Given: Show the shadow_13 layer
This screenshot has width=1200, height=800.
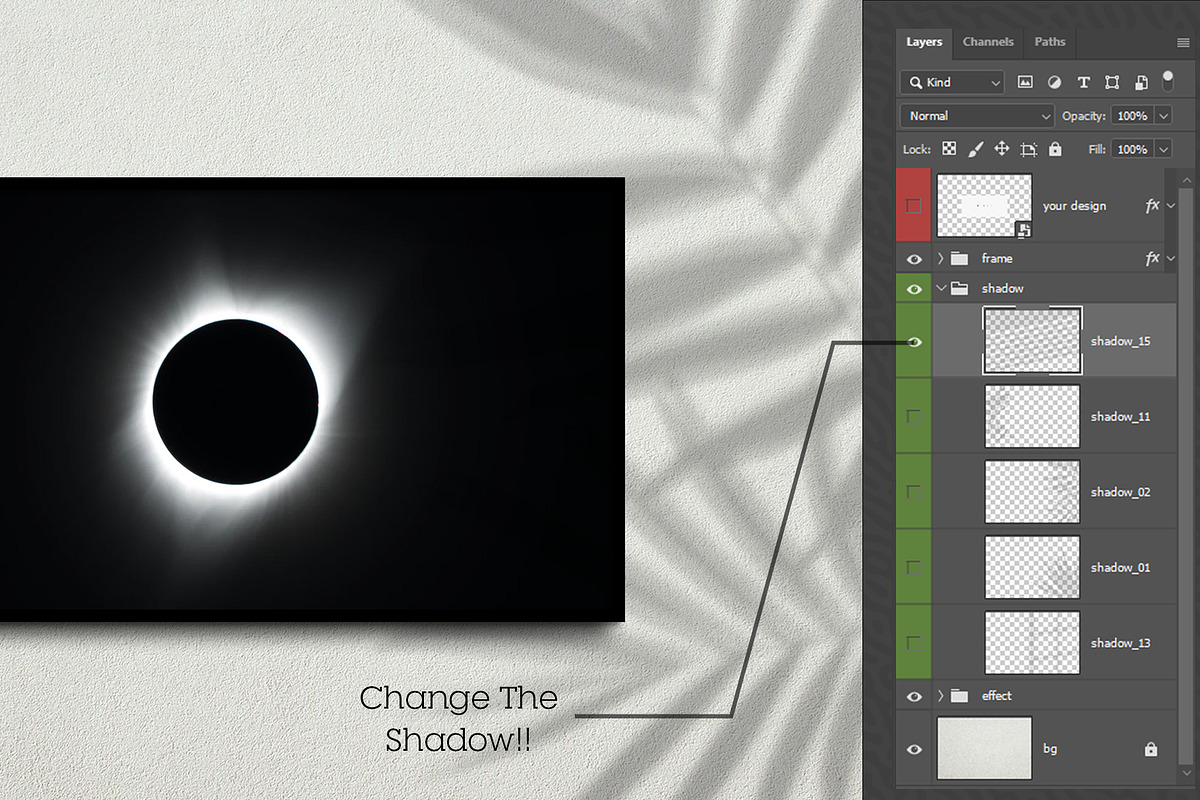Looking at the screenshot, I should [913, 642].
